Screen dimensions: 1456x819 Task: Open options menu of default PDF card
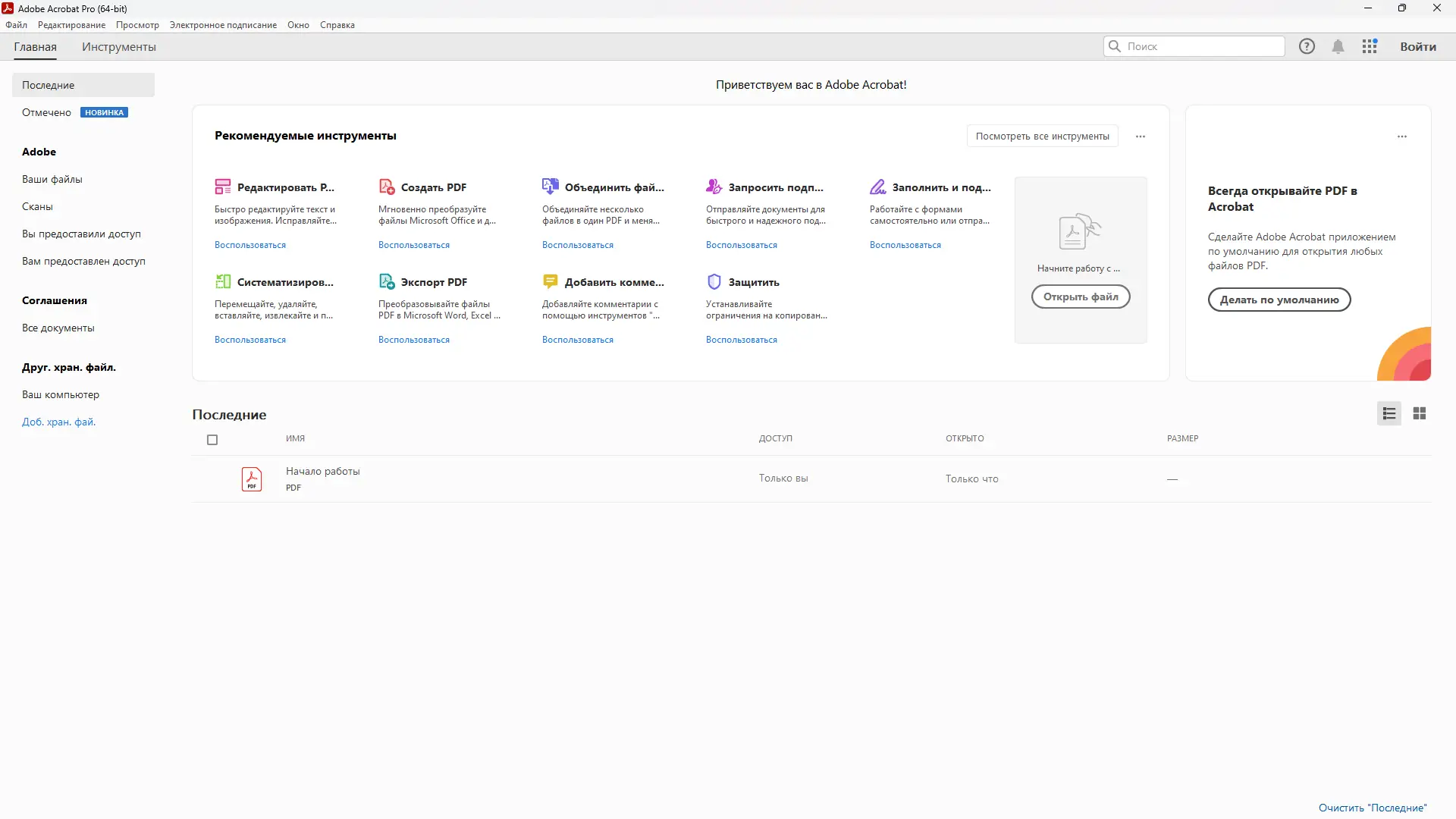click(x=1402, y=136)
